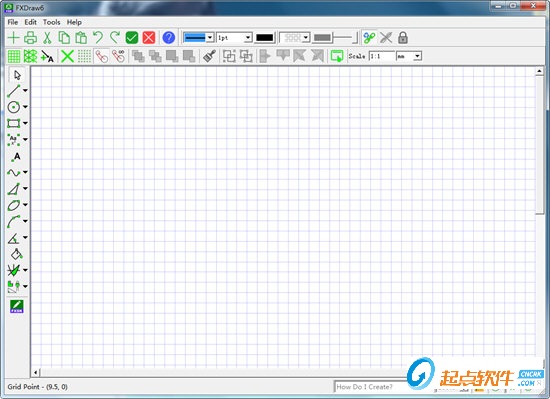This screenshot has width=550, height=399.
Task: Select the triangle tool
Action: coord(14,189)
